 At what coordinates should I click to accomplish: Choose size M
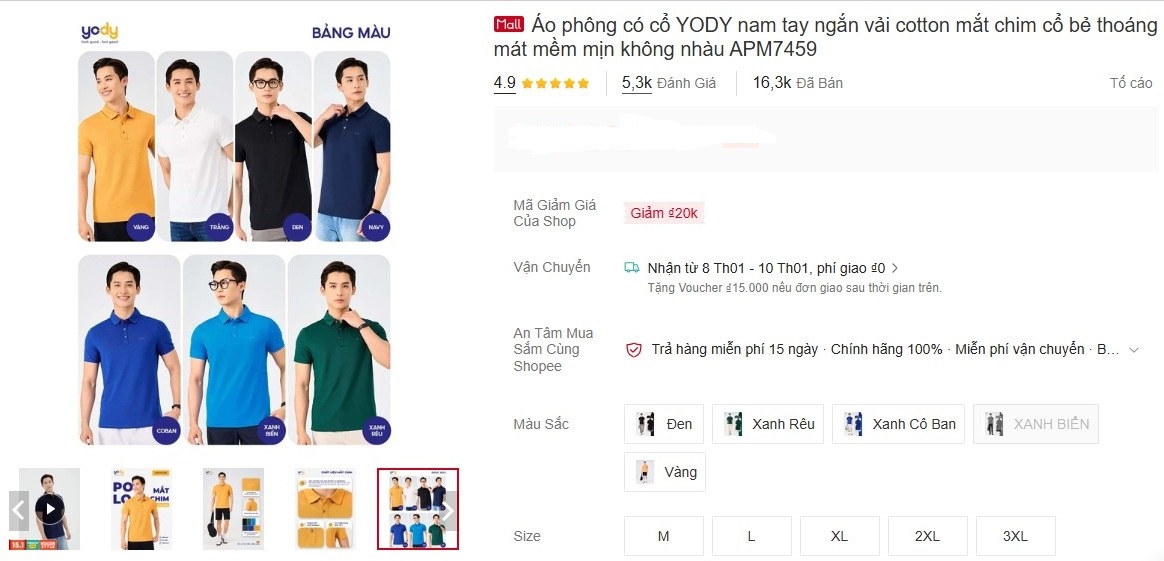664,536
